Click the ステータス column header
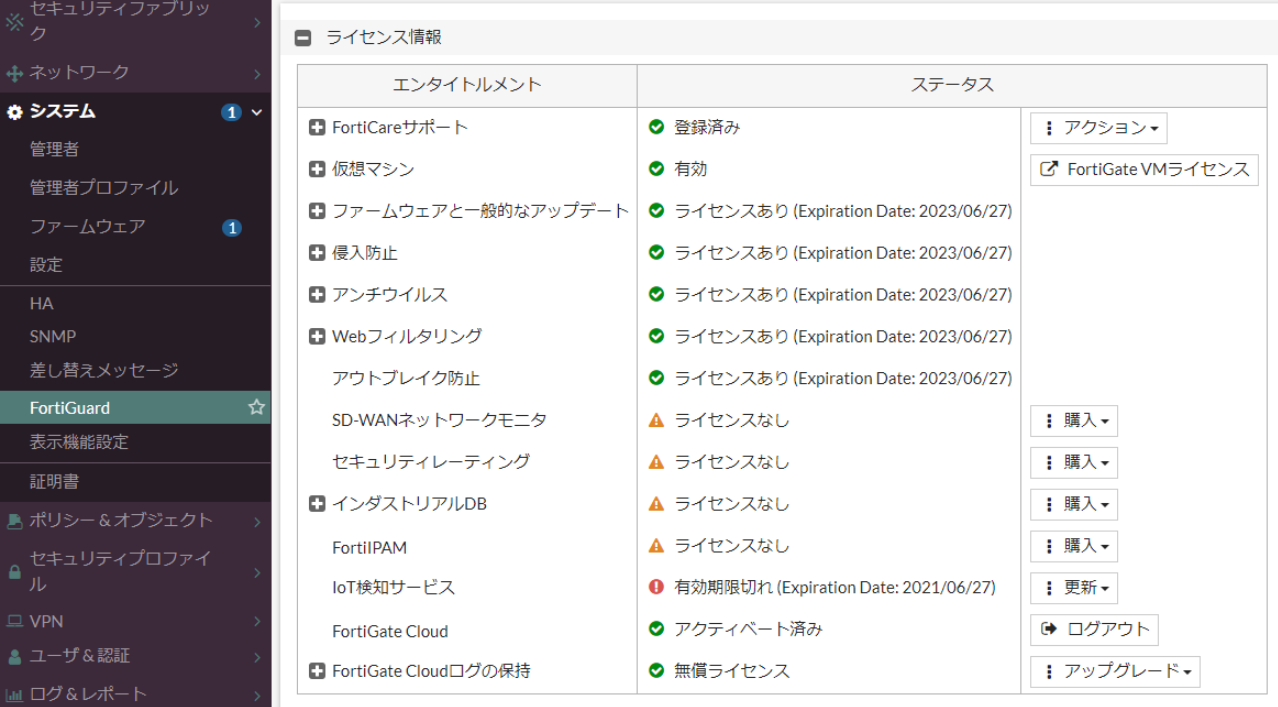 952,86
